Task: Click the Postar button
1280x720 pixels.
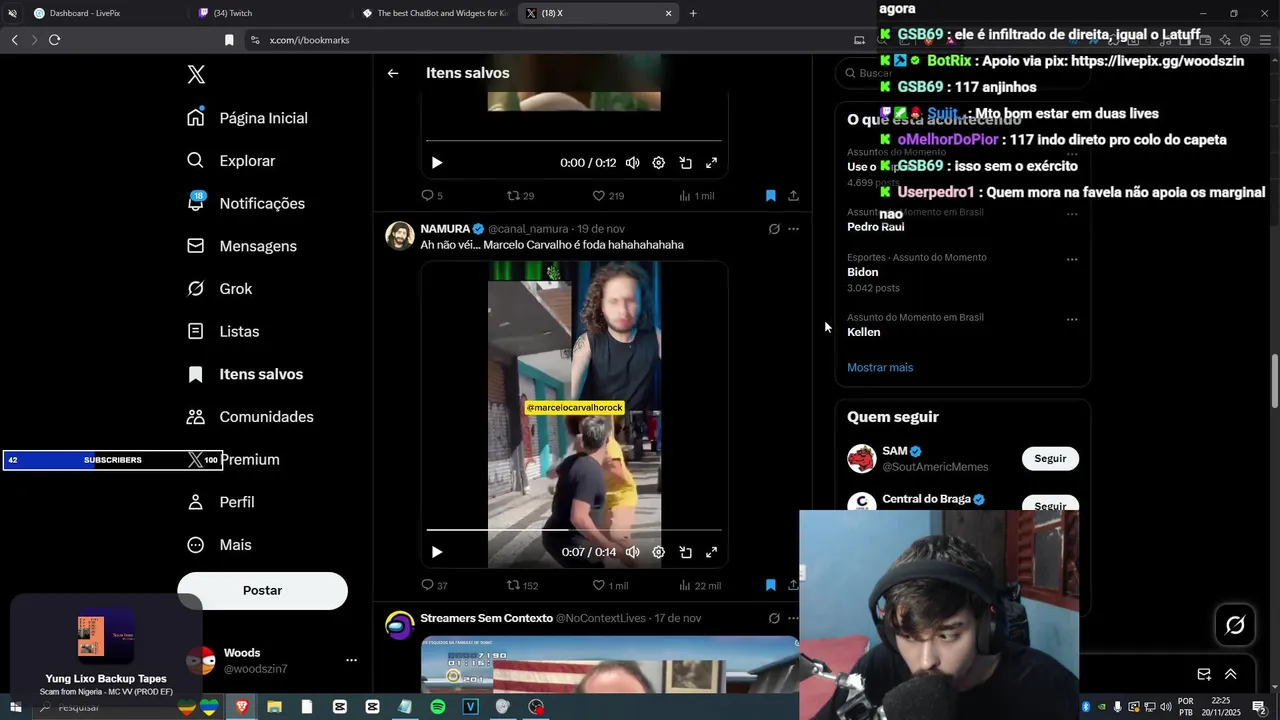Action: (x=262, y=591)
